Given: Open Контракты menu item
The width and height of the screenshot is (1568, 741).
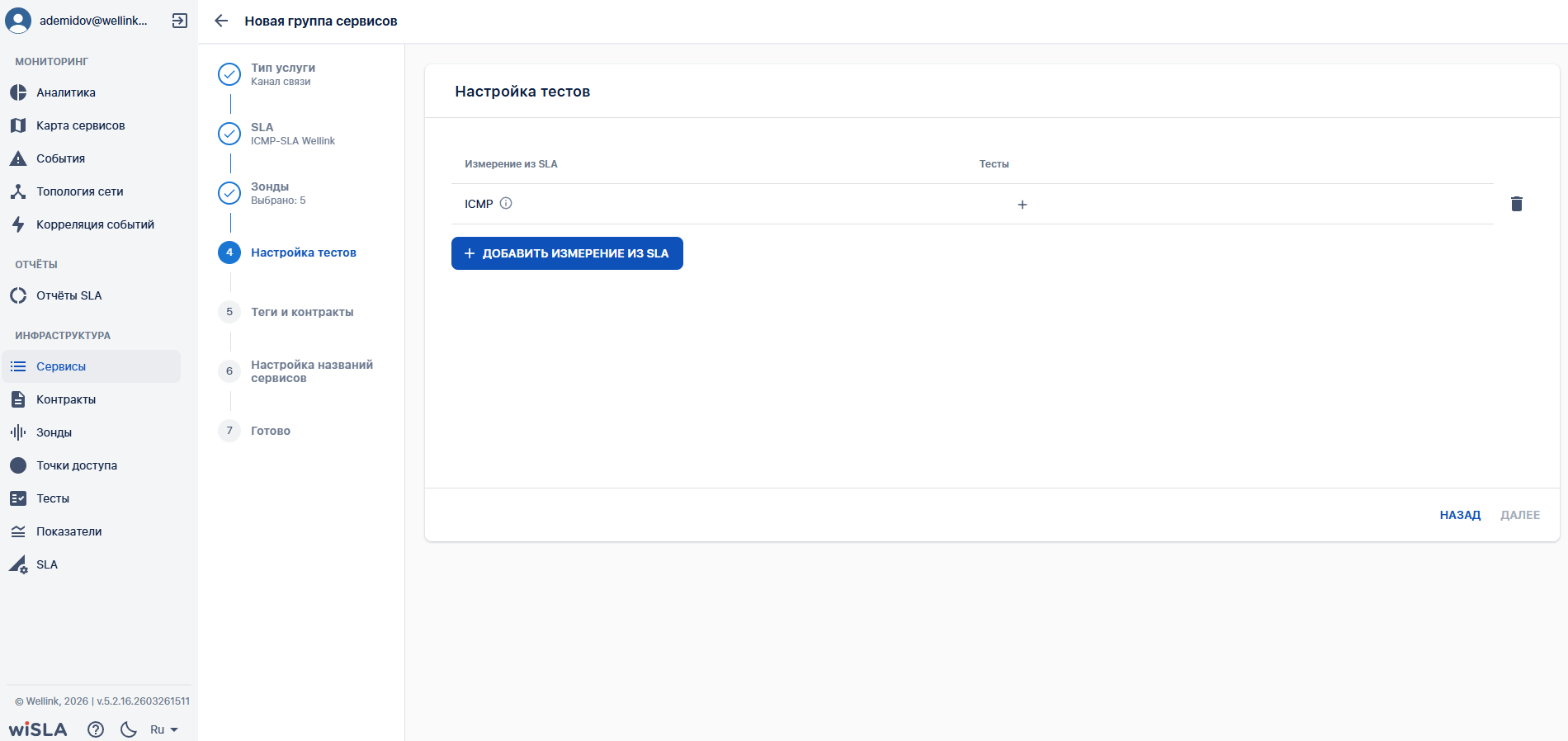Looking at the screenshot, I should coord(91,399).
